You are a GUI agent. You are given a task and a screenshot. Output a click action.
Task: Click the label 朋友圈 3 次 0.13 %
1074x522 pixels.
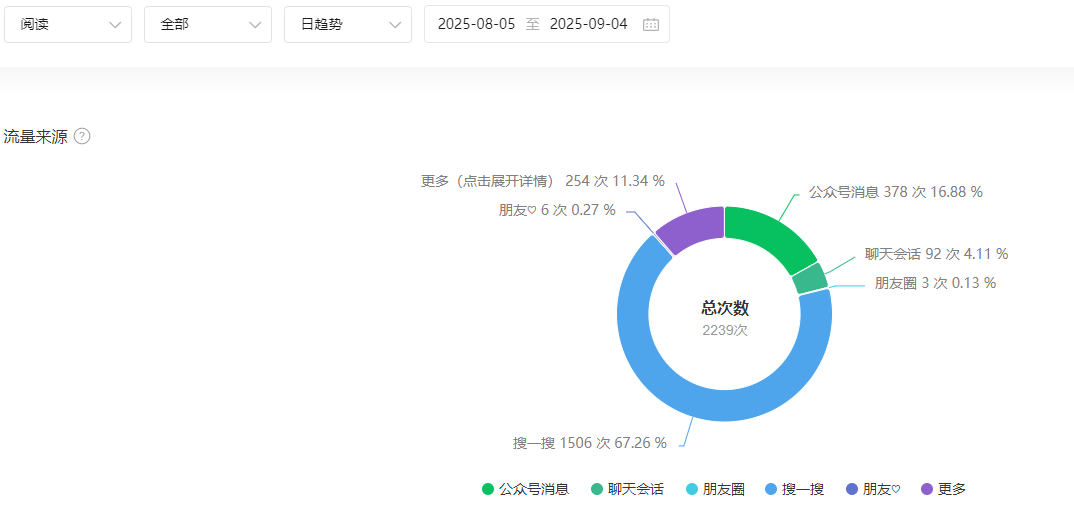tap(936, 283)
